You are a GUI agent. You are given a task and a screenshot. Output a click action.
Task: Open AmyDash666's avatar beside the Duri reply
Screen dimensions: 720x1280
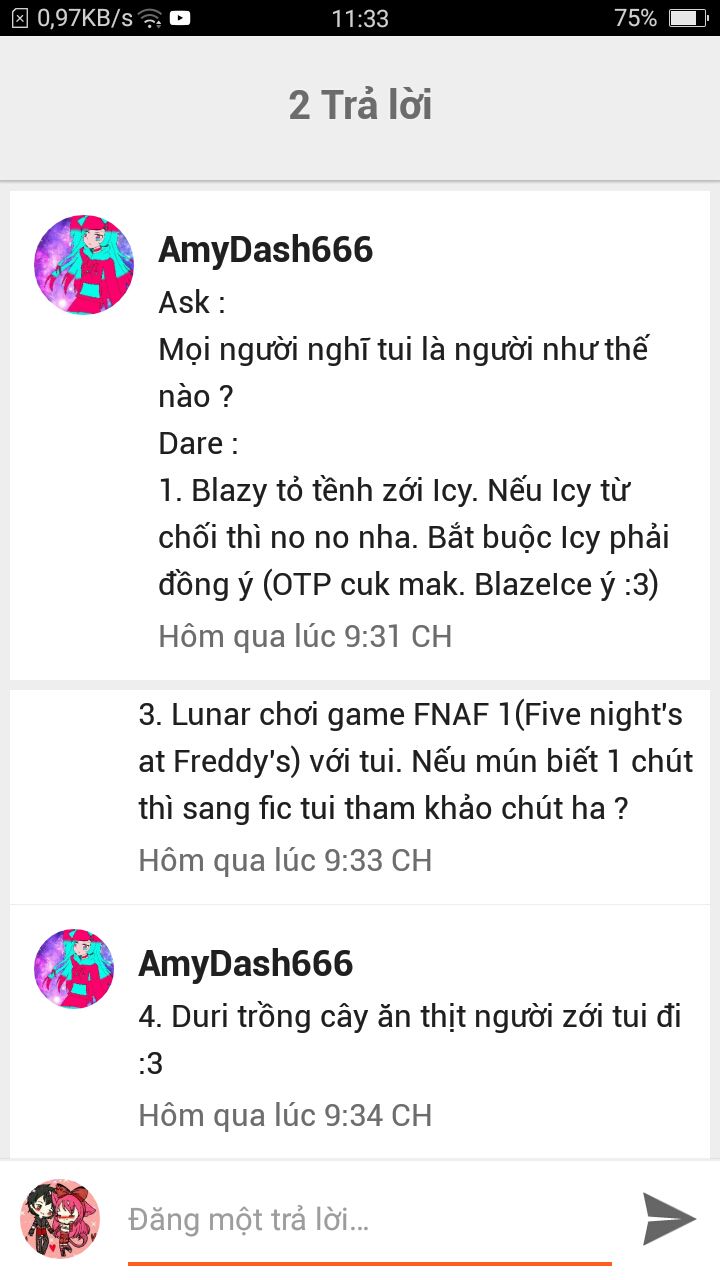(74, 968)
